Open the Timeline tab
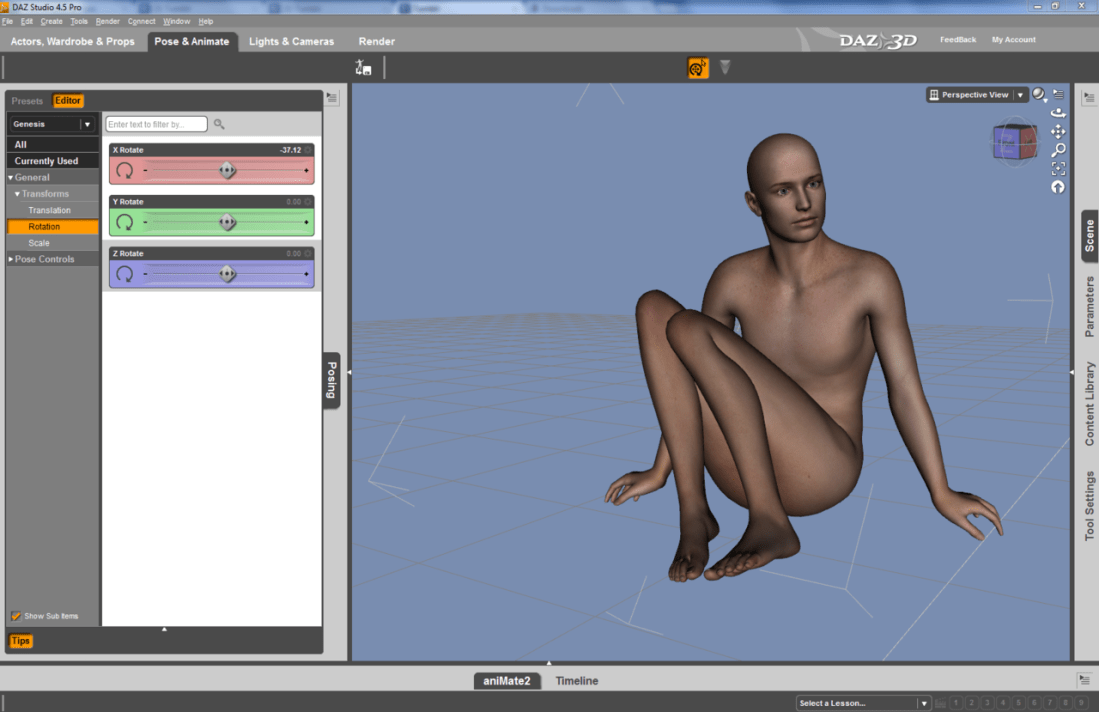The image size is (1099, 712). click(577, 681)
